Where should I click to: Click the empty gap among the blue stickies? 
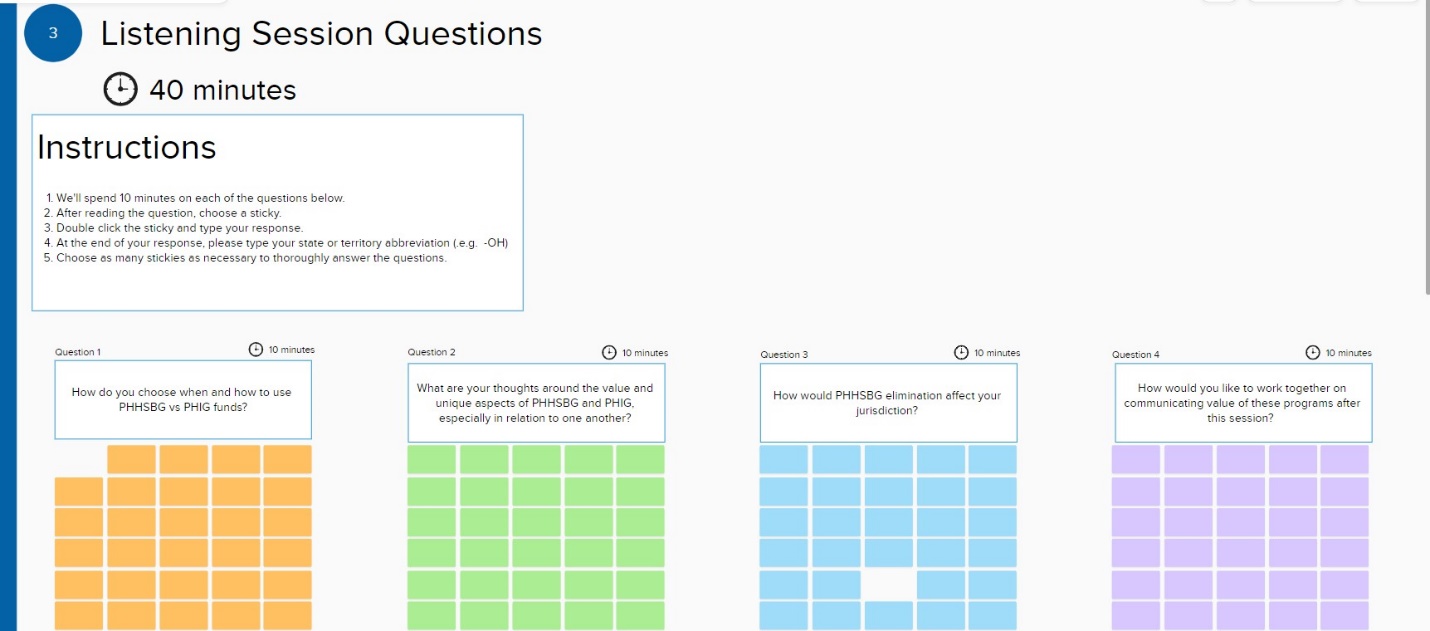click(x=888, y=584)
